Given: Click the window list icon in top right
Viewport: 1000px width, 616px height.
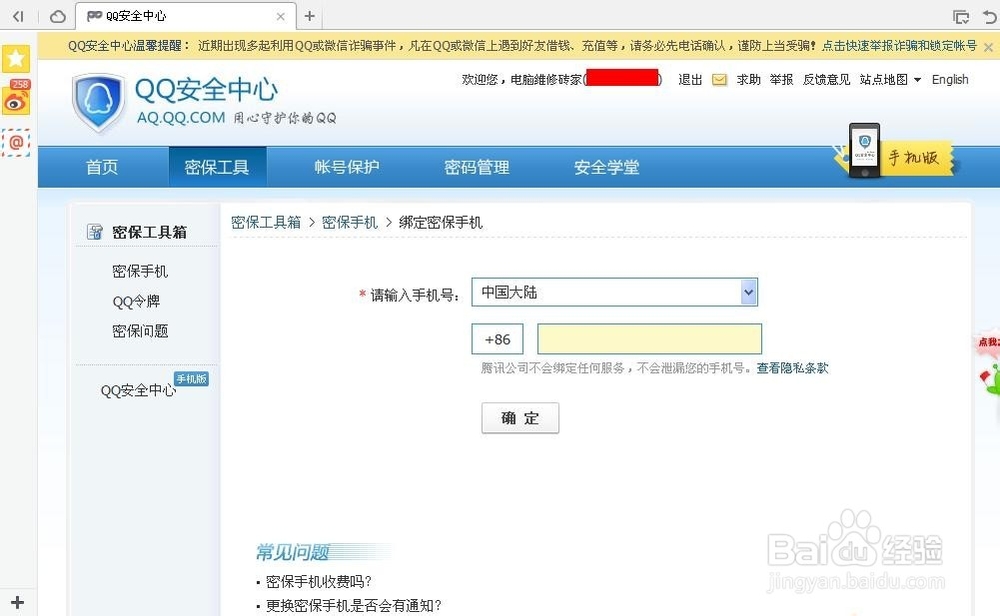Looking at the screenshot, I should (960, 17).
